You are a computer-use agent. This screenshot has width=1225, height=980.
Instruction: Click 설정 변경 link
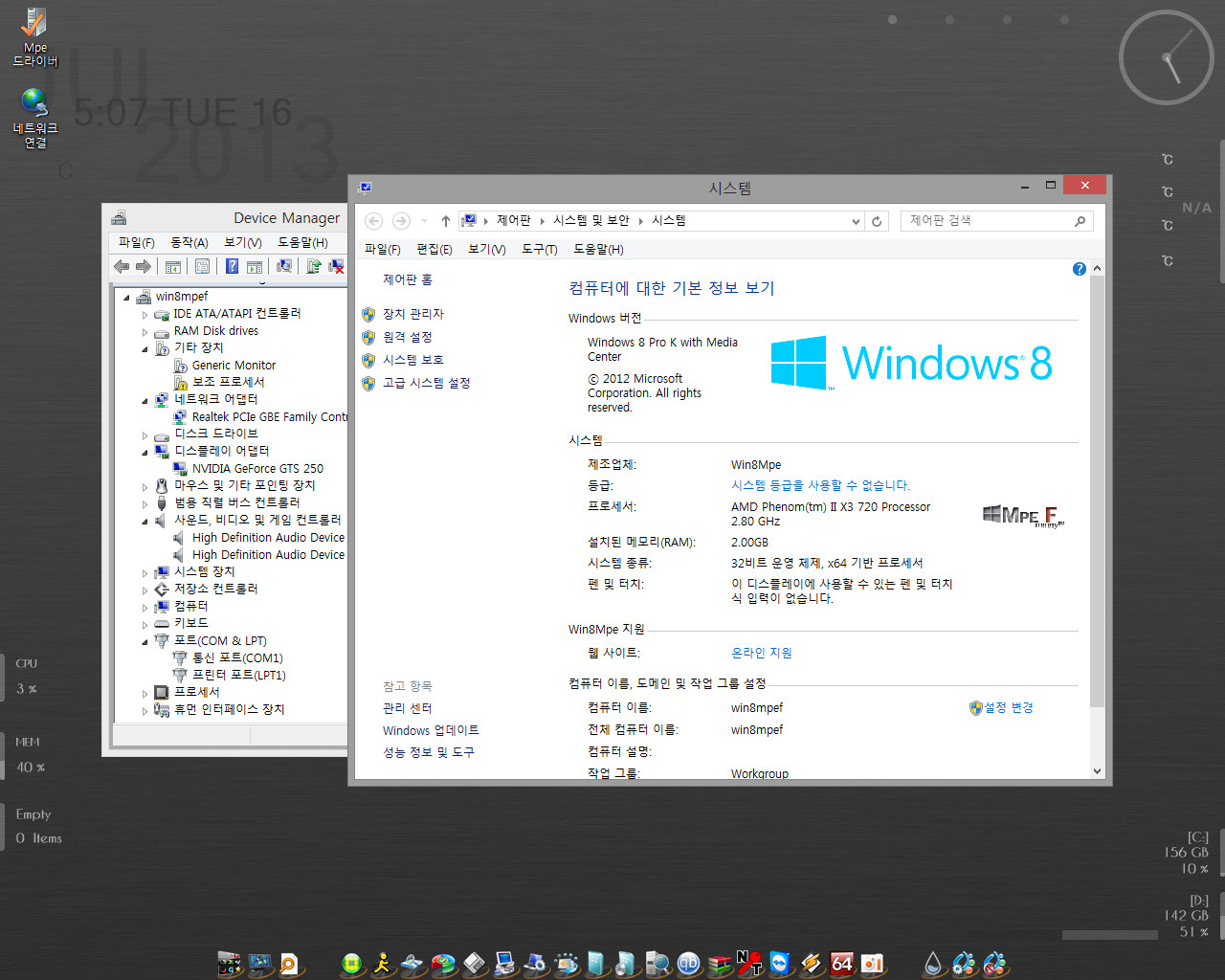(x=1009, y=707)
